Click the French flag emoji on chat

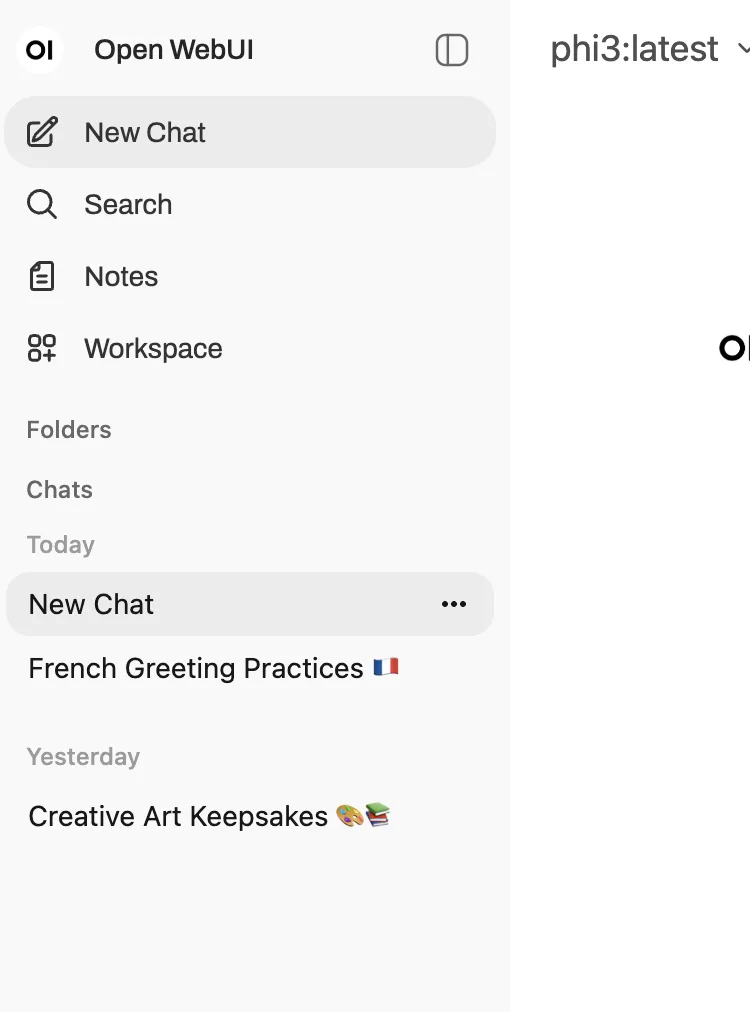coord(386,667)
